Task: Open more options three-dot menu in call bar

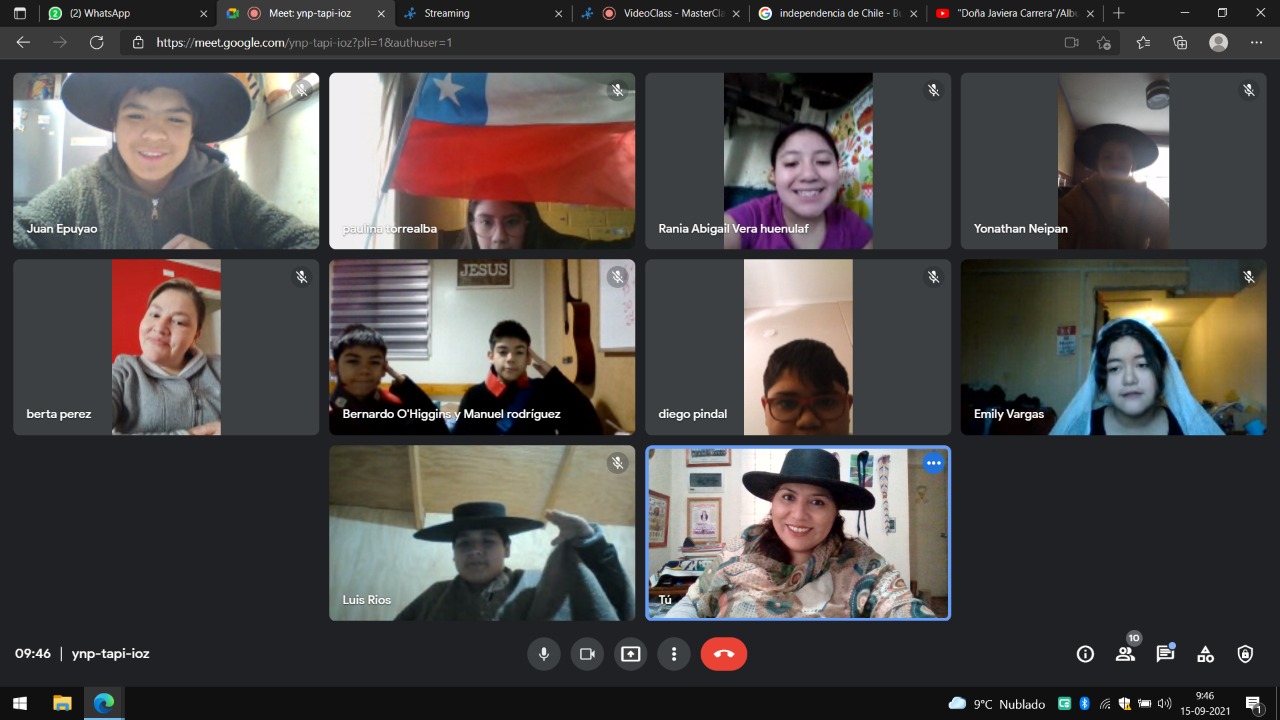Action: pyautogui.click(x=674, y=654)
